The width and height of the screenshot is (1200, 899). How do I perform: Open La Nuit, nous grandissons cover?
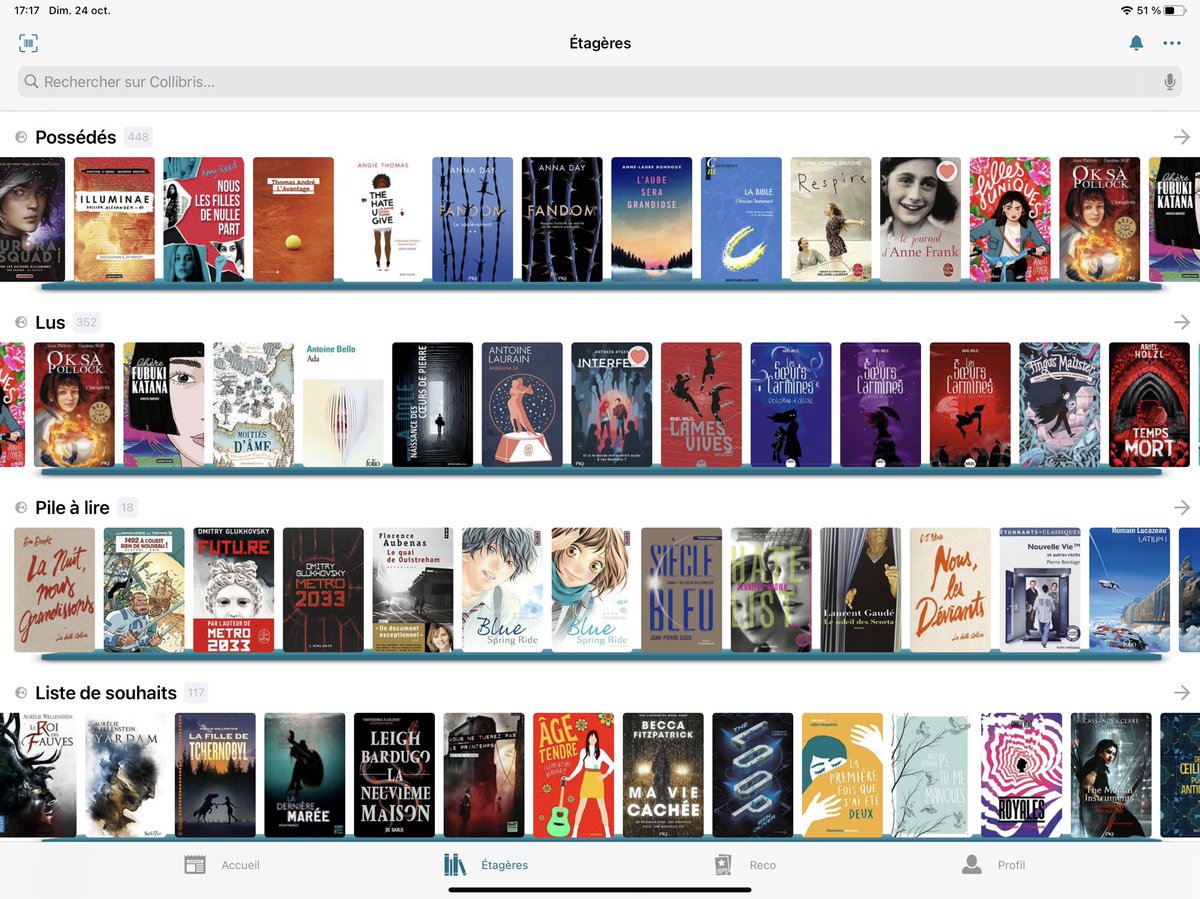[55, 590]
